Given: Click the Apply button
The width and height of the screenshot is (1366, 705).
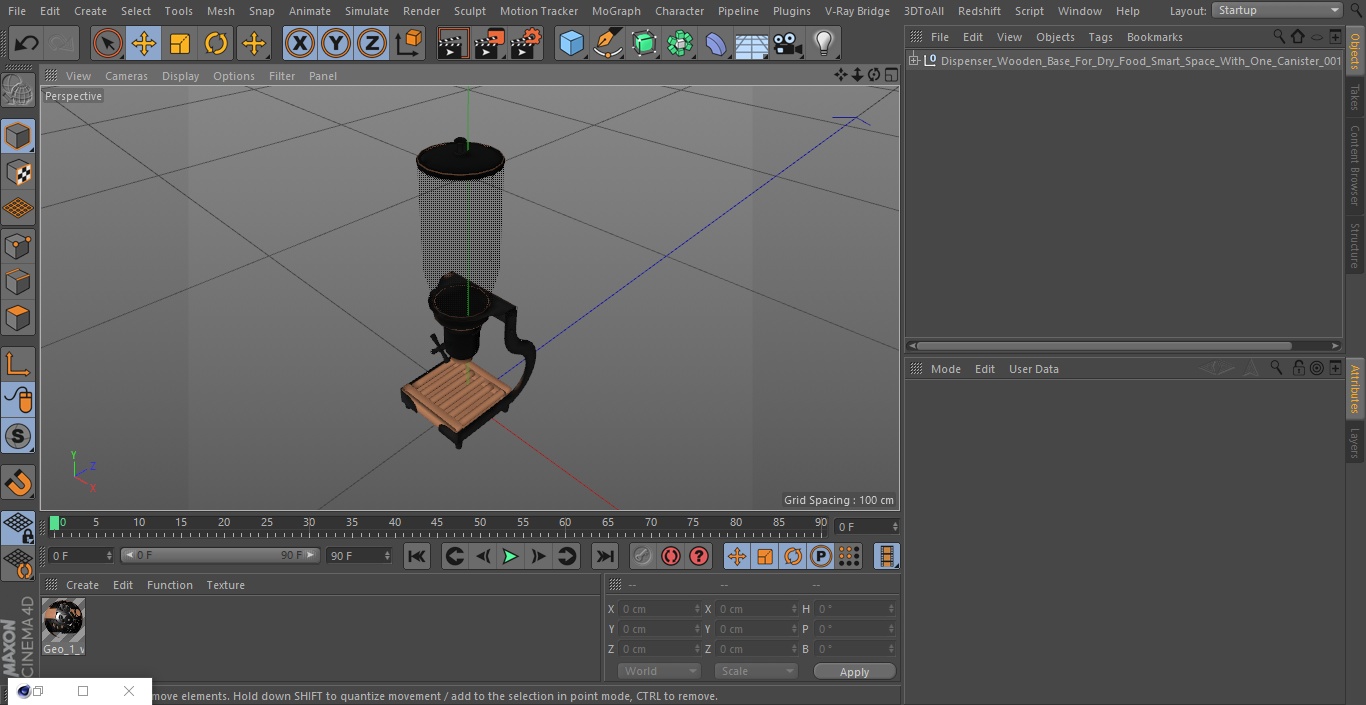Looking at the screenshot, I should click(854, 672).
